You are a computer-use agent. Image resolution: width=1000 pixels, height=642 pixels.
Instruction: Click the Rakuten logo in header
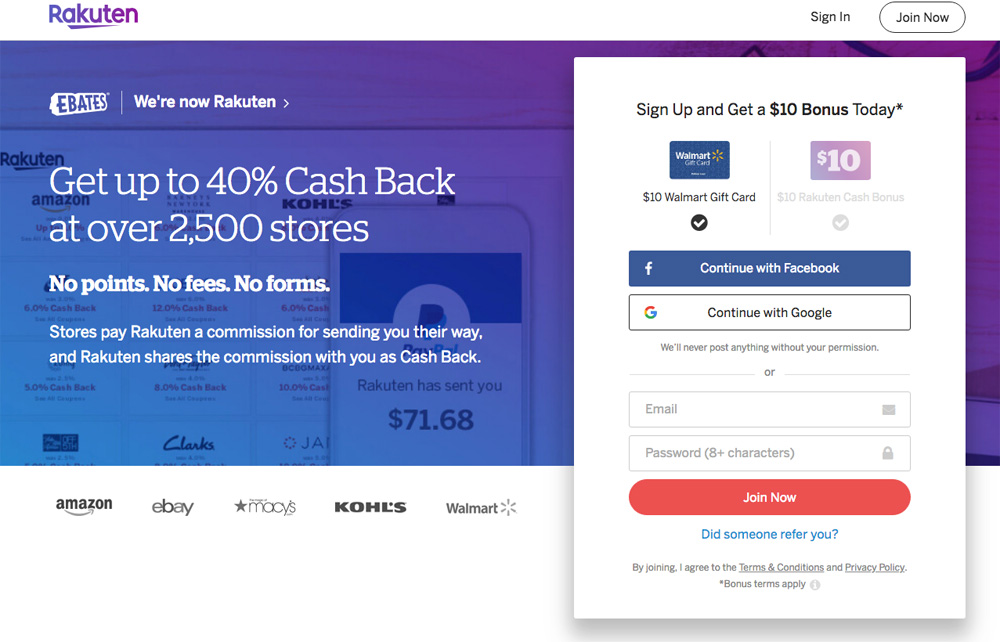point(93,16)
